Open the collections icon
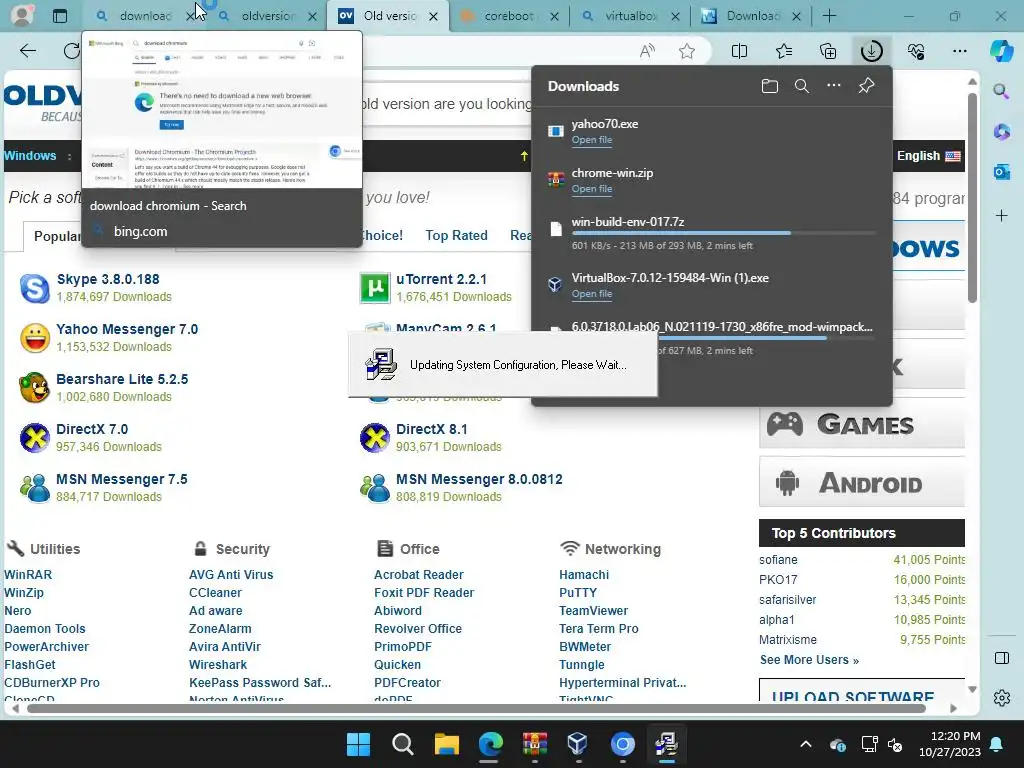The height and width of the screenshot is (768, 1024). click(827, 51)
